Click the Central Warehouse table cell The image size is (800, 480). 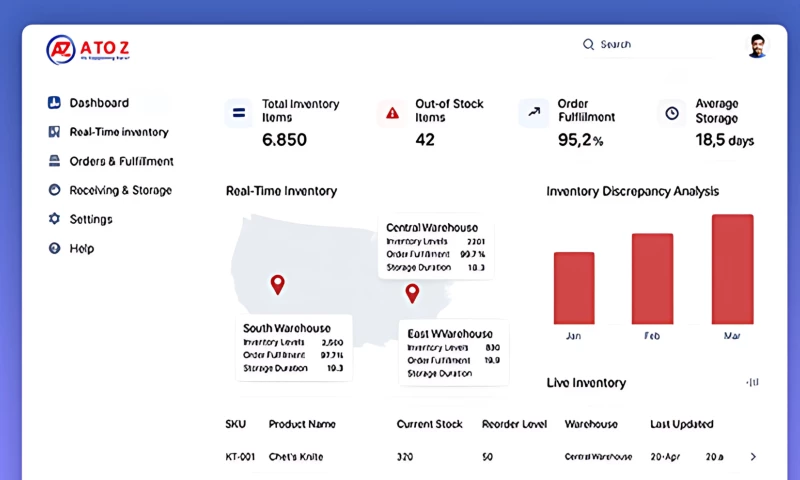click(x=598, y=457)
